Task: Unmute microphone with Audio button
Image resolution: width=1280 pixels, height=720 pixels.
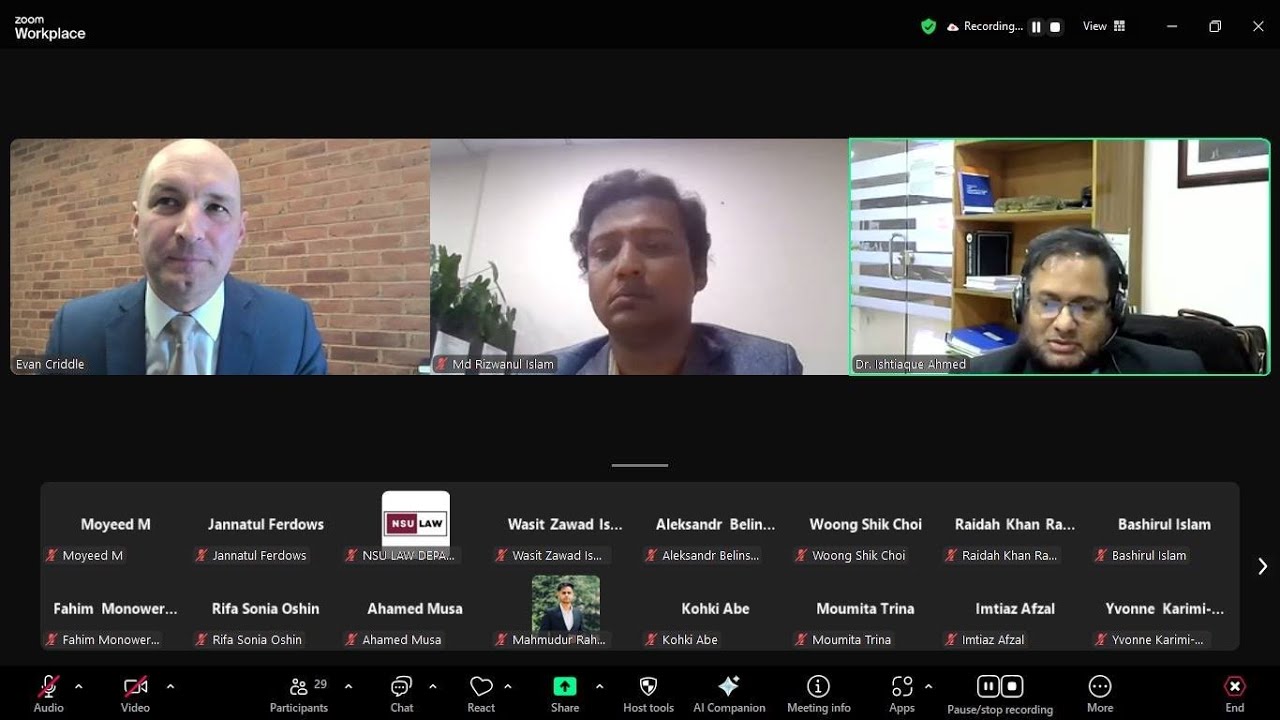Action: point(48,693)
